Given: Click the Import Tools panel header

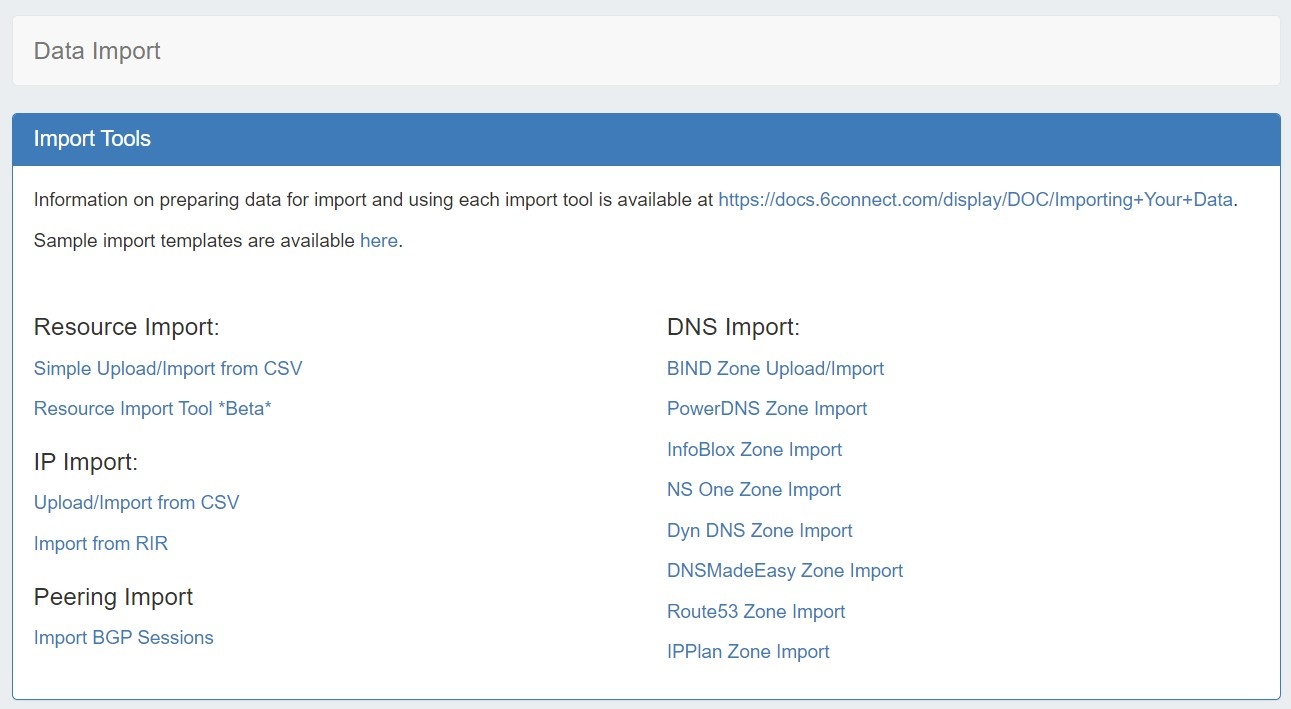Looking at the screenshot, I should (x=92, y=139).
